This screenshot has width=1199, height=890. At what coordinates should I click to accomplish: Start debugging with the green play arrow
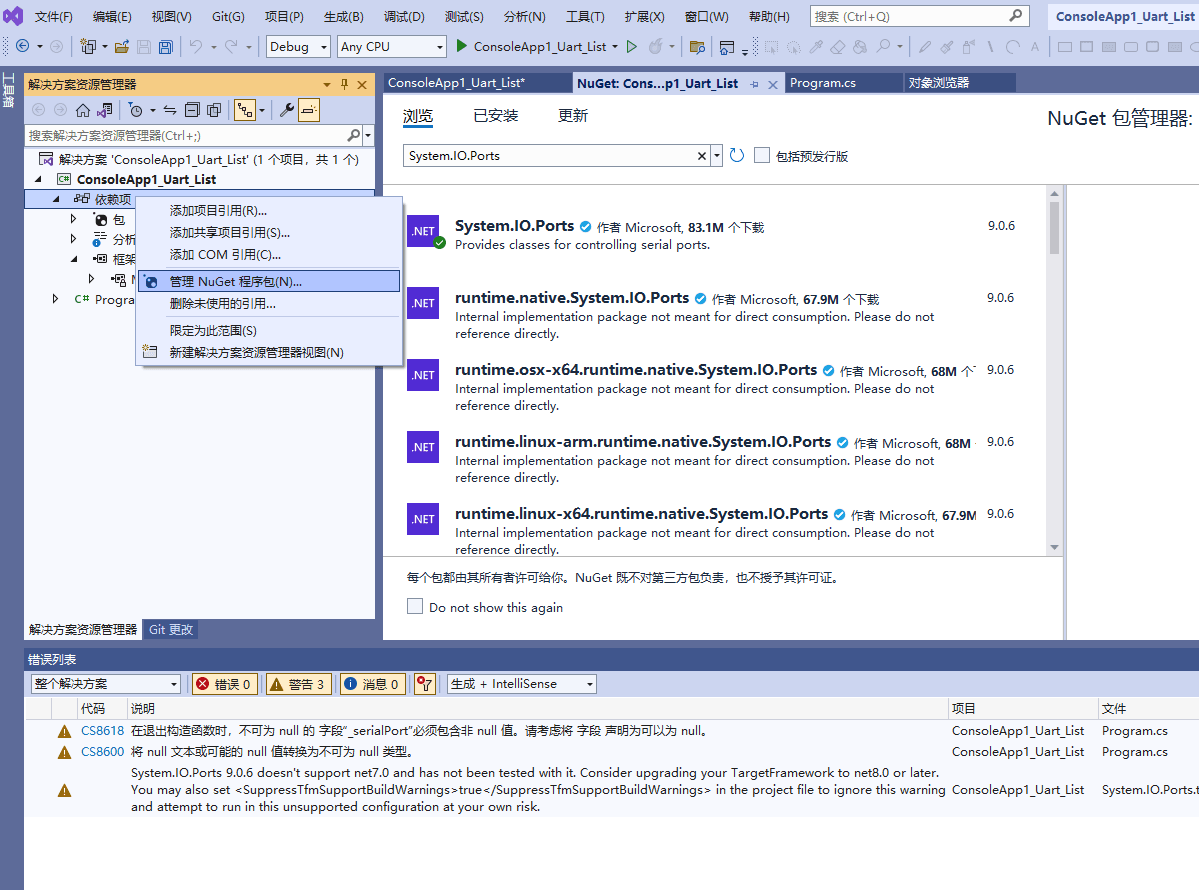pyautogui.click(x=461, y=46)
